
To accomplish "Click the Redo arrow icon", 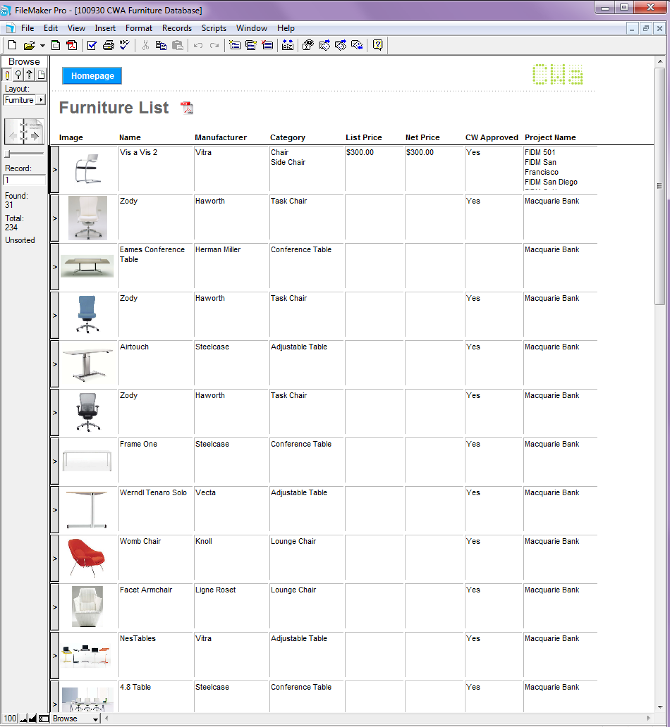I will point(214,45).
